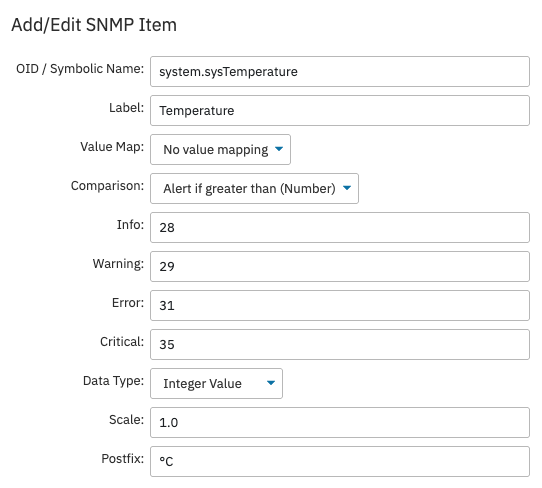Focus the Label field containing Temperature
Image resolution: width=542 pixels, height=488 pixels.
point(340,111)
